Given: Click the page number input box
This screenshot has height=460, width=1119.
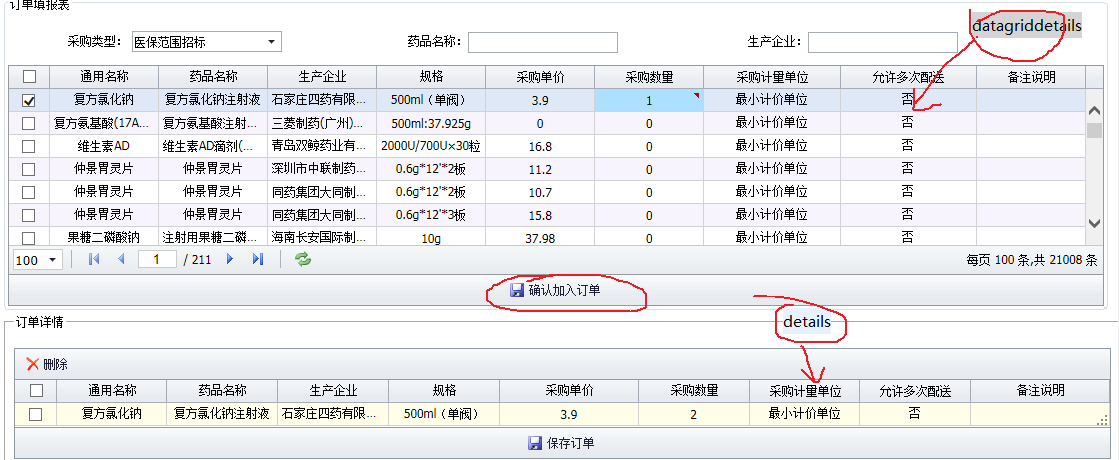Looking at the screenshot, I should click(x=157, y=259).
